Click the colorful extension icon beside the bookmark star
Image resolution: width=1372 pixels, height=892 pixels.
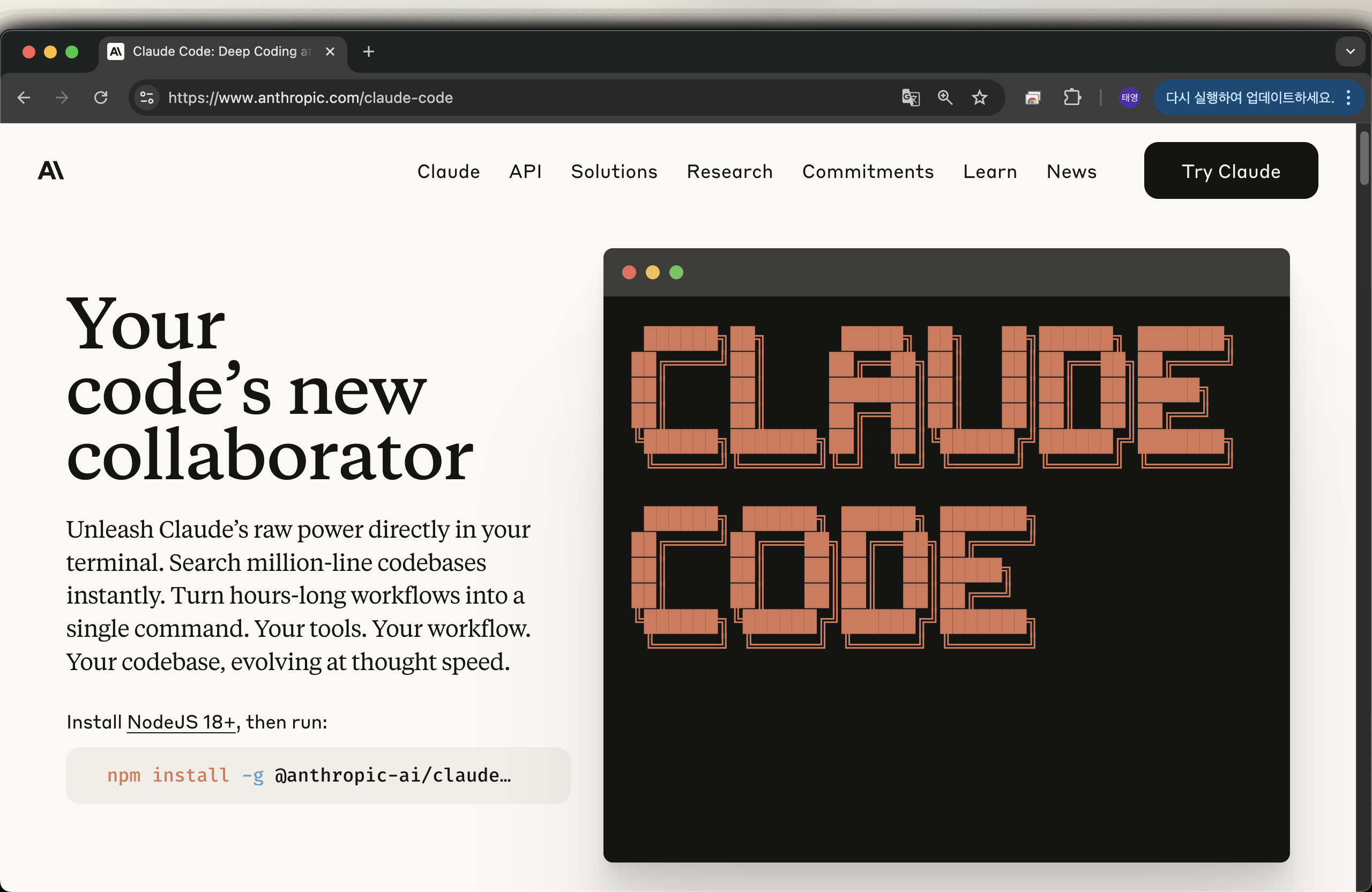[1032, 98]
